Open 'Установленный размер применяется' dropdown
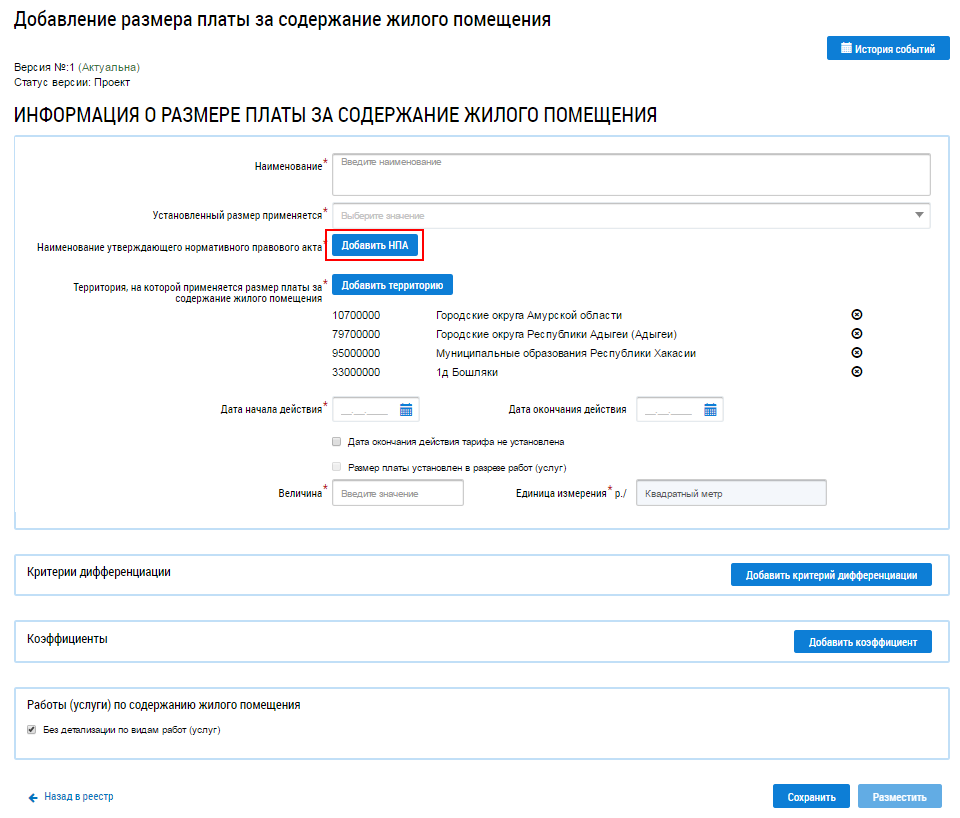 coord(631,216)
